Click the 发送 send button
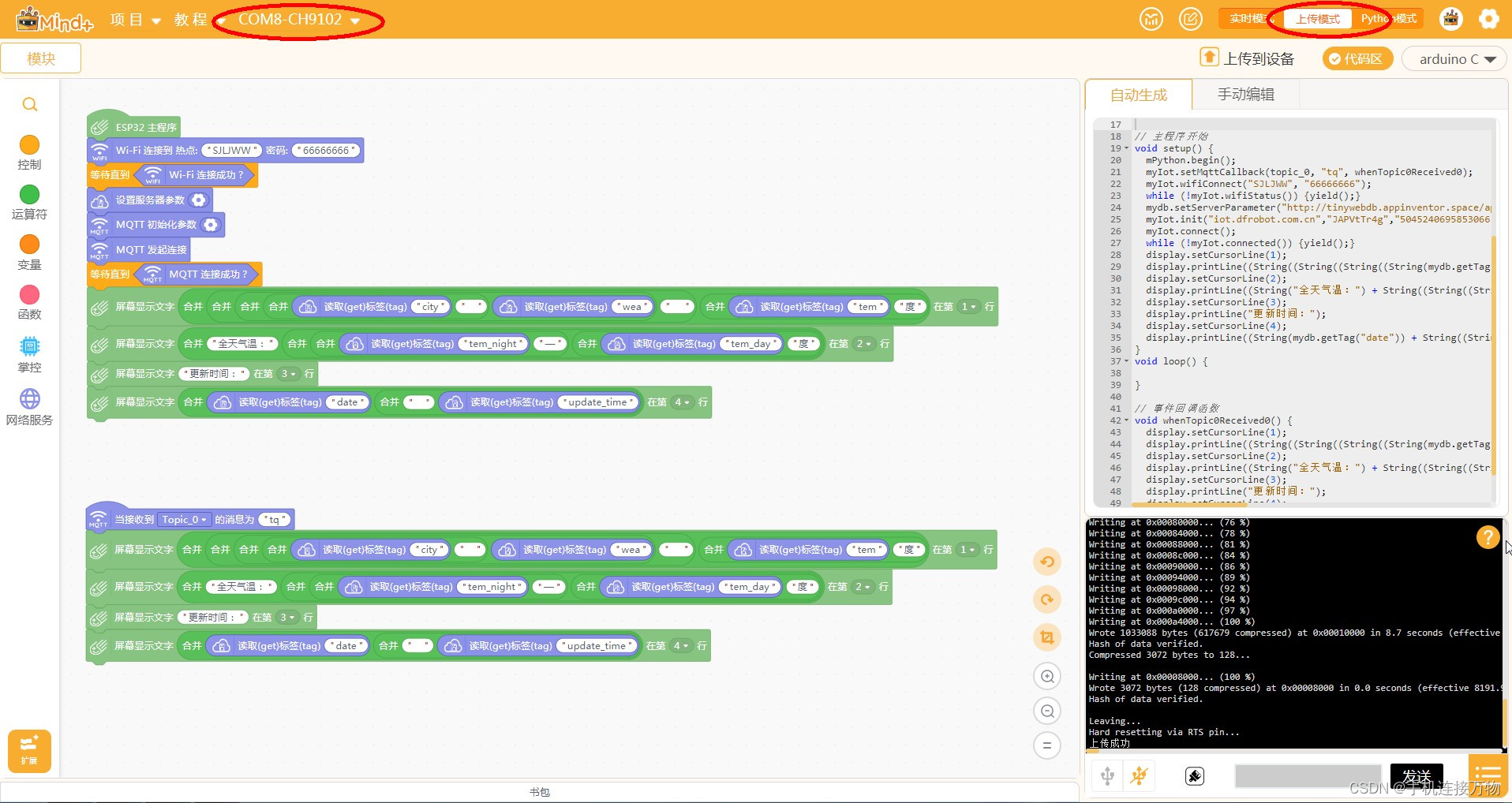The height and width of the screenshot is (803, 1512). [1417, 776]
